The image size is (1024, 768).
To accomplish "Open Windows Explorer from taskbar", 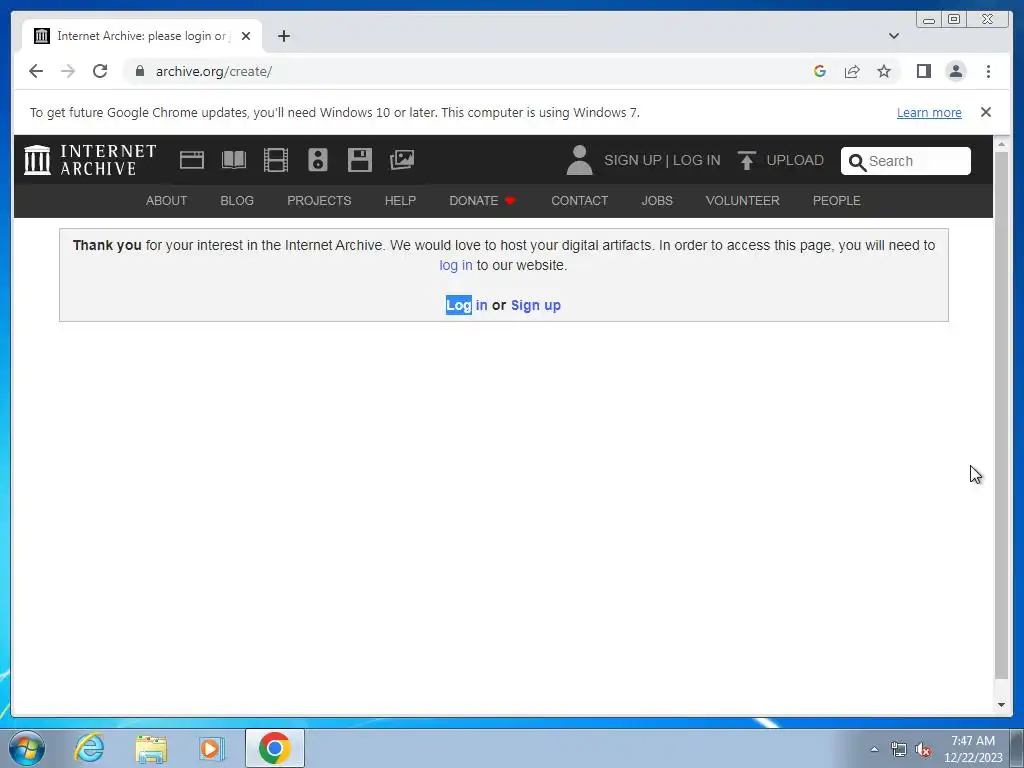I will [151, 748].
